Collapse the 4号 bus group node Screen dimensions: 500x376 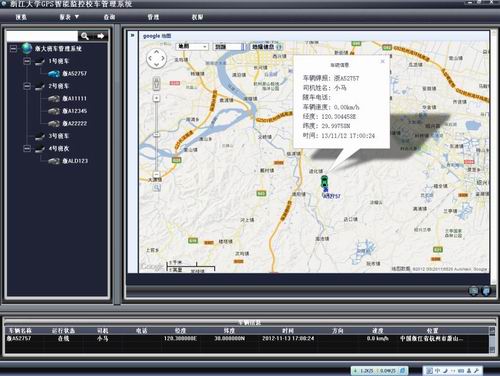[27, 148]
